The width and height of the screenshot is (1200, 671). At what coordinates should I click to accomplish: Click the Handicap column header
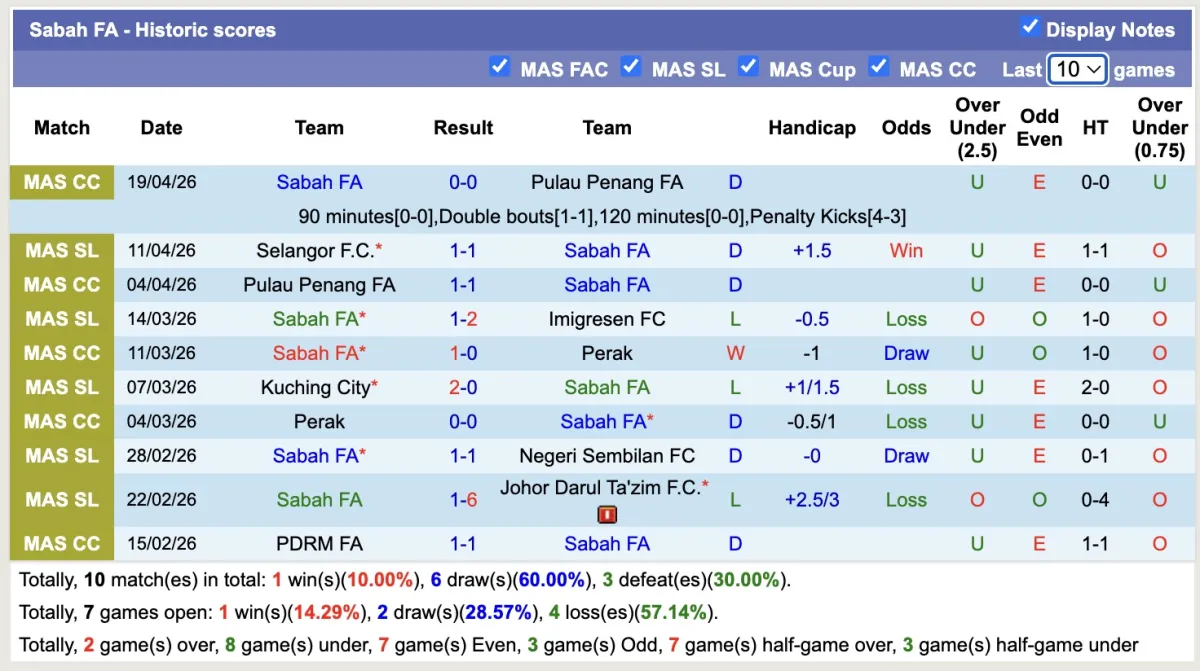812,128
